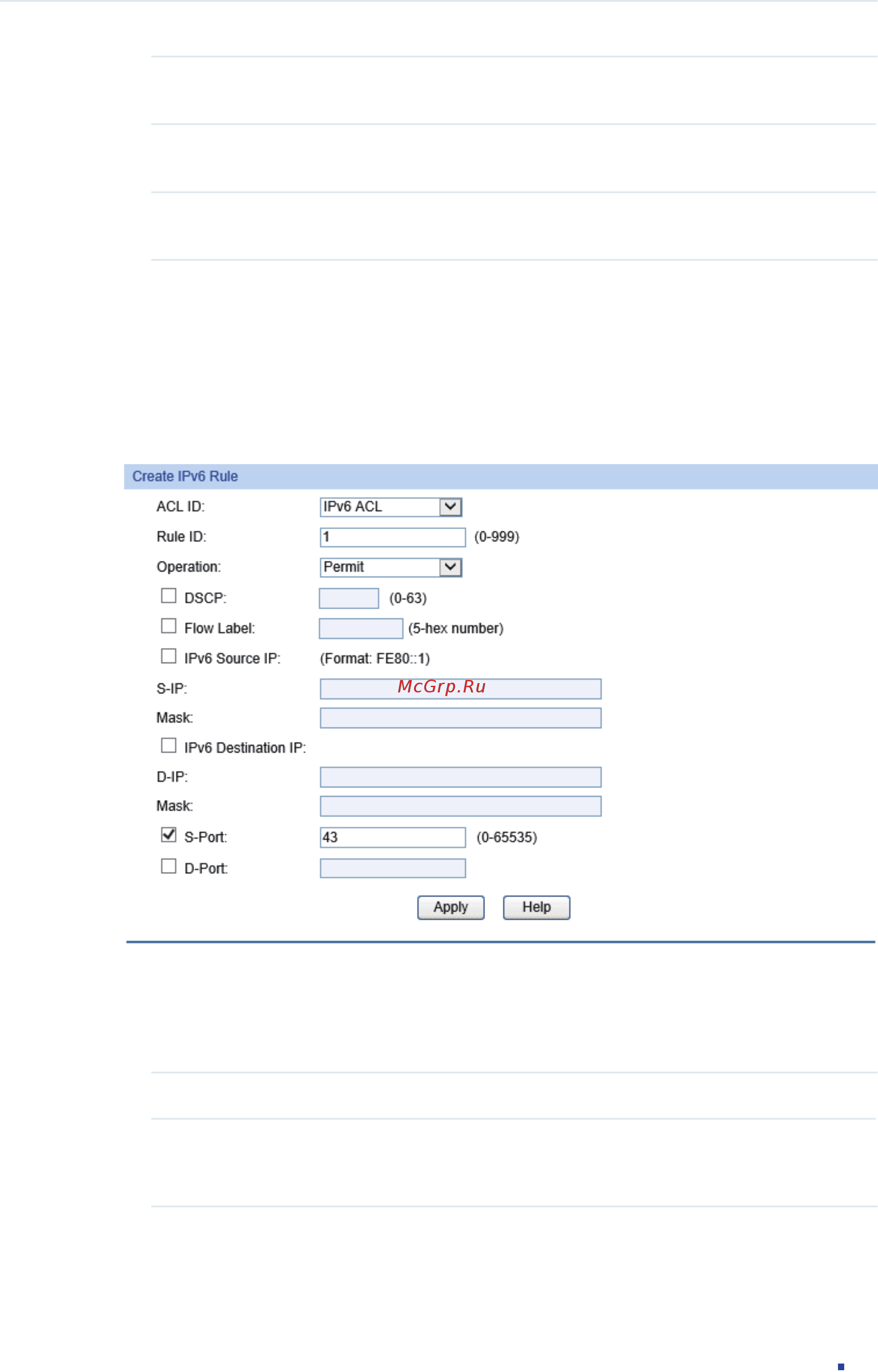Screen dimensions: 878x1372
Task: Click the Rule ID input field
Action: click(x=392, y=537)
